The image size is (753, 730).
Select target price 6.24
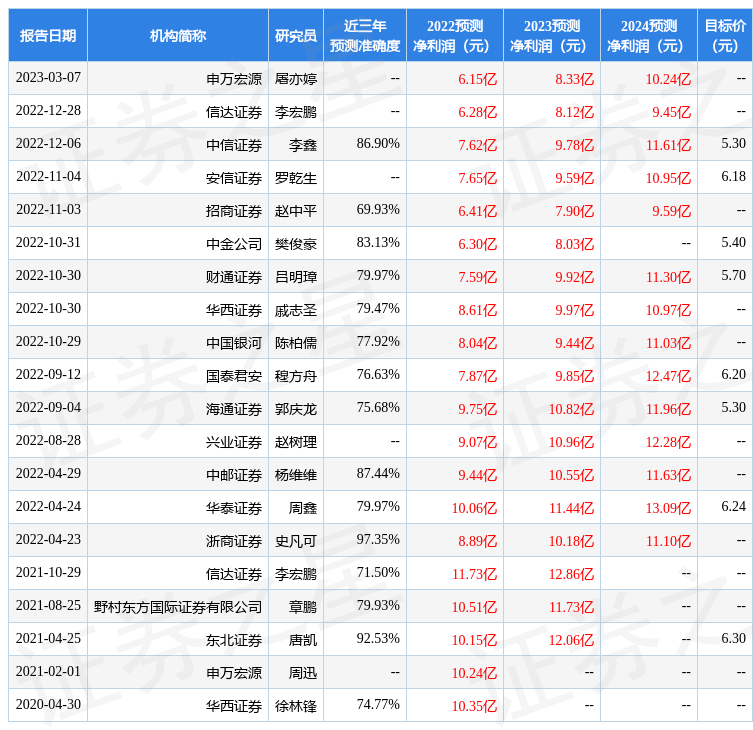pos(733,507)
